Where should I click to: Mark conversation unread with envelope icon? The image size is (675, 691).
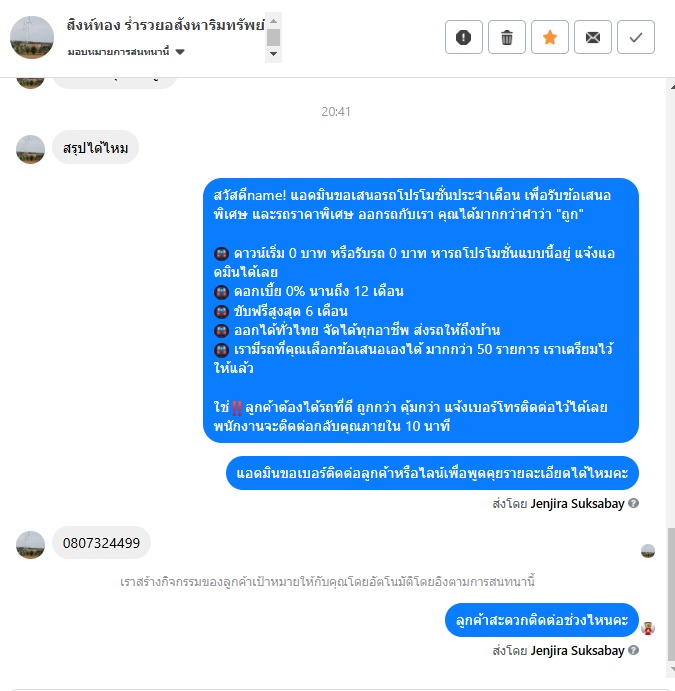[x=593, y=37]
